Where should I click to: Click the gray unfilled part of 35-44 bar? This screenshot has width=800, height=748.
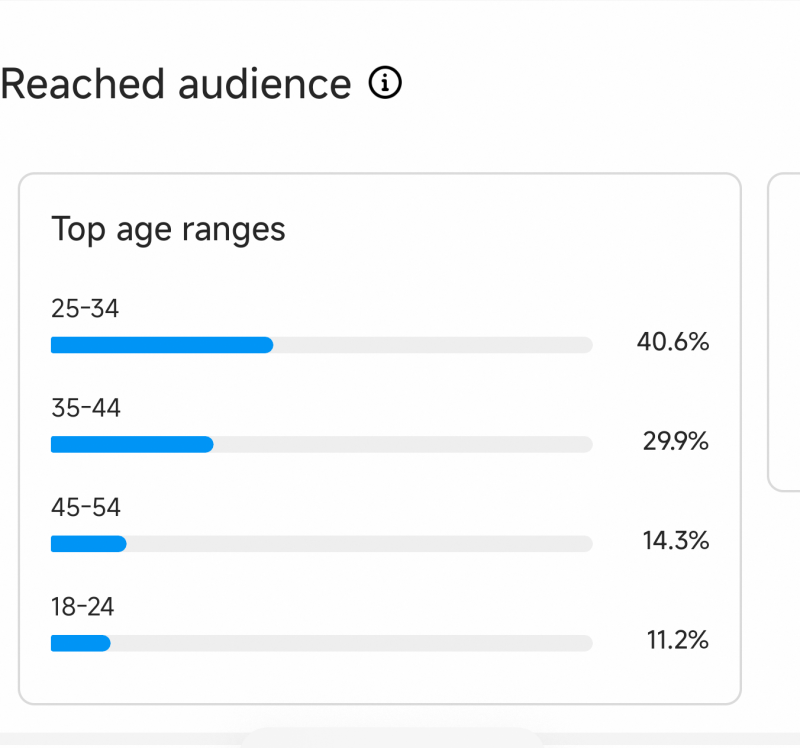coord(402,444)
